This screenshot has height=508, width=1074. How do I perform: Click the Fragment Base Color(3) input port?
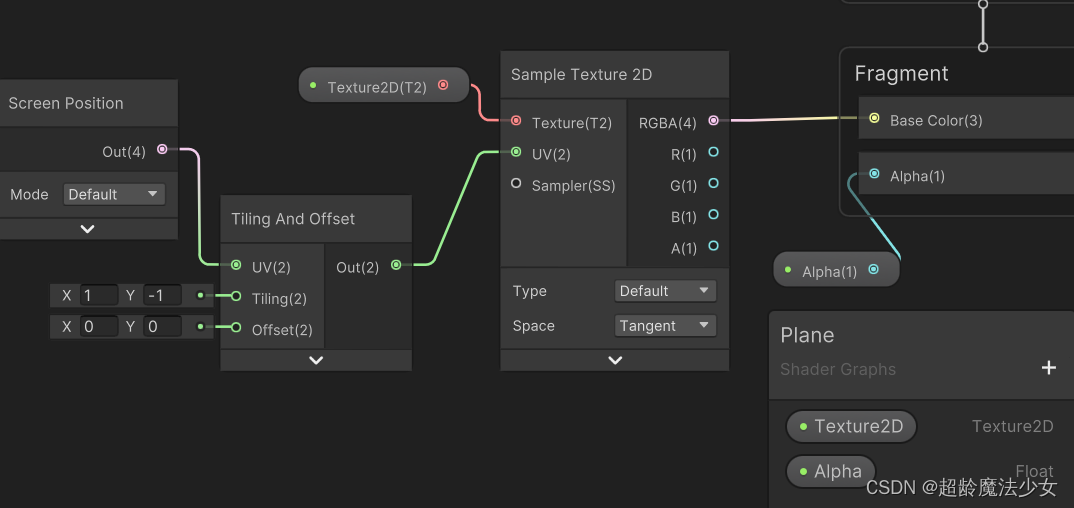(x=874, y=118)
